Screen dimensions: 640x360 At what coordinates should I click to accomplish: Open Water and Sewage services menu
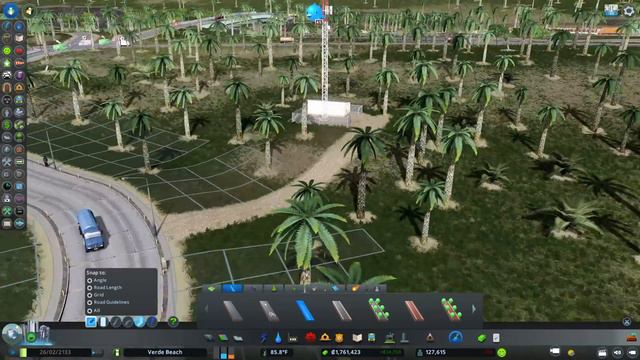pos(278,338)
